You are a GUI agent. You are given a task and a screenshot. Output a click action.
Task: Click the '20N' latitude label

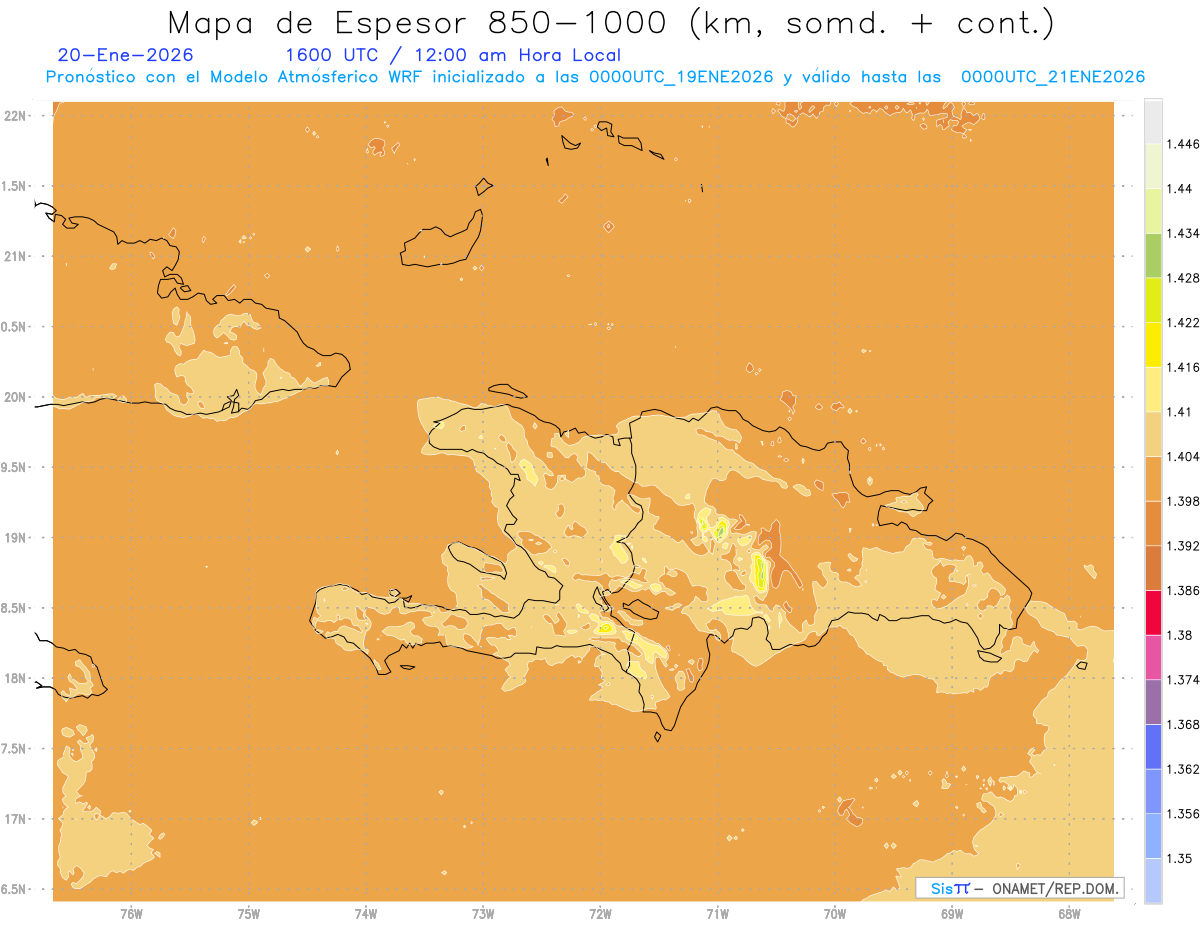(16, 397)
